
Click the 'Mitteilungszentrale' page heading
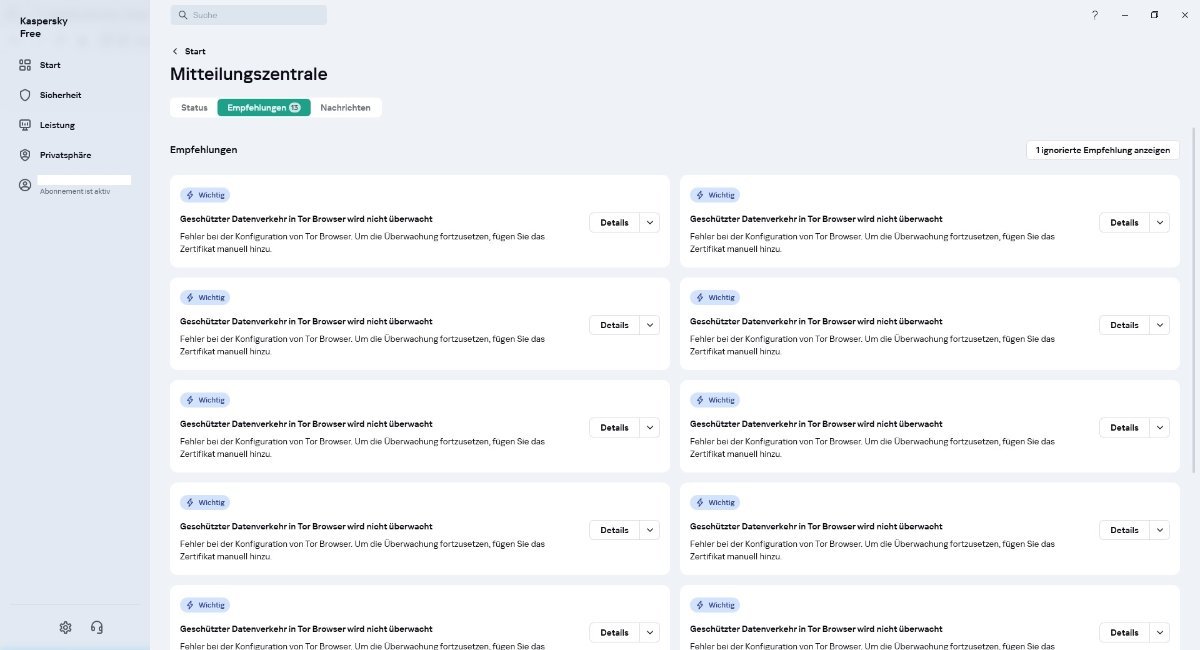pyautogui.click(x=249, y=74)
